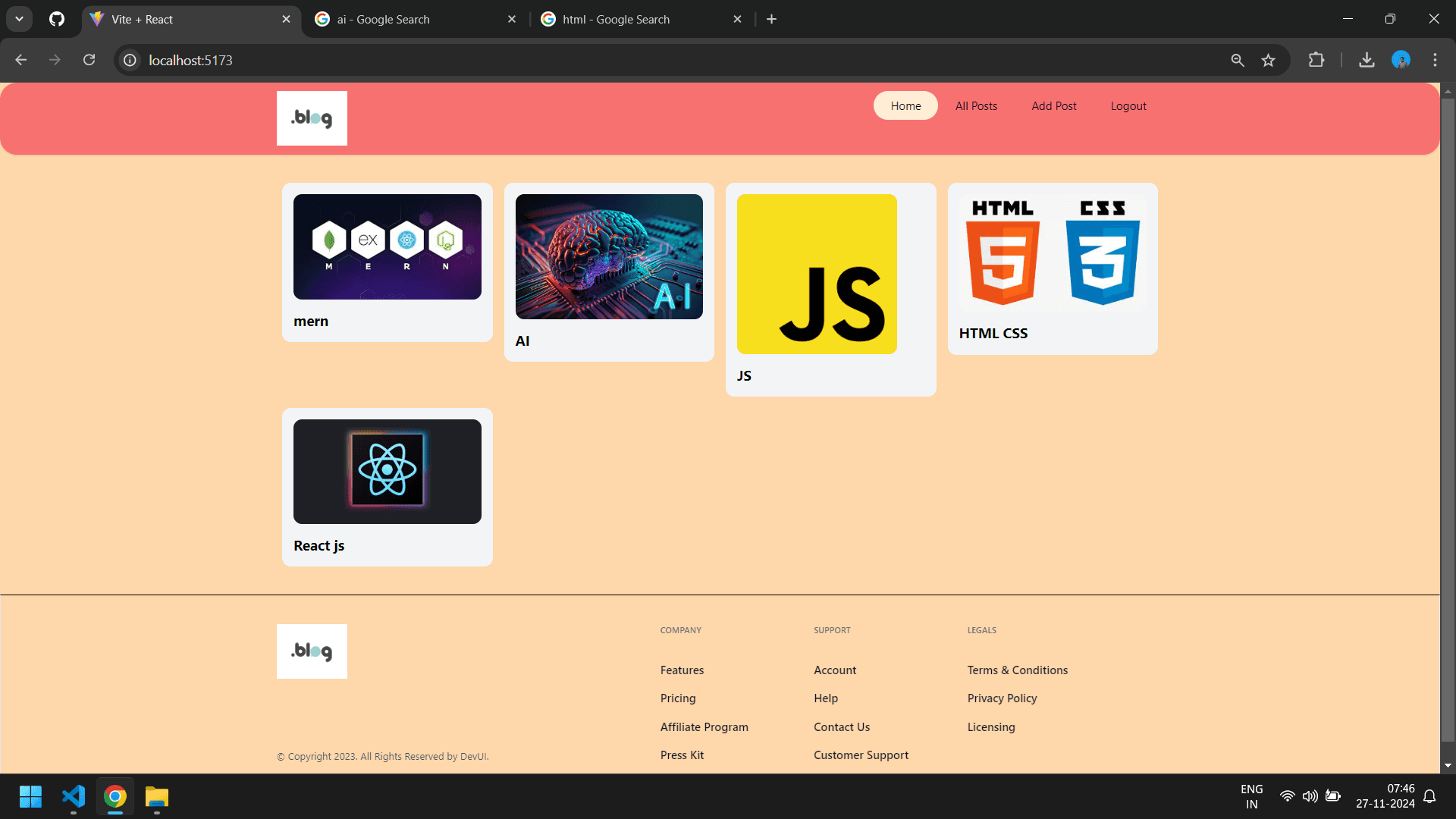Expand the tab search dropdown arrow
This screenshot has width=1456, height=819.
coord(19,19)
